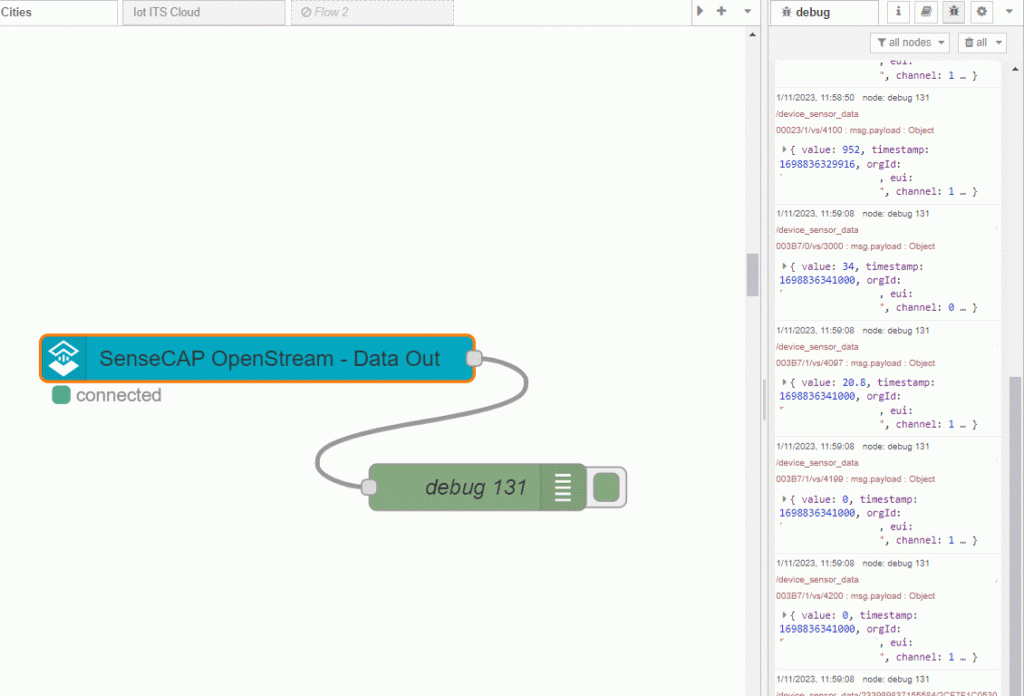Expand the value 952 payload object
Screen dimensions: 1024x696
coord(785,149)
